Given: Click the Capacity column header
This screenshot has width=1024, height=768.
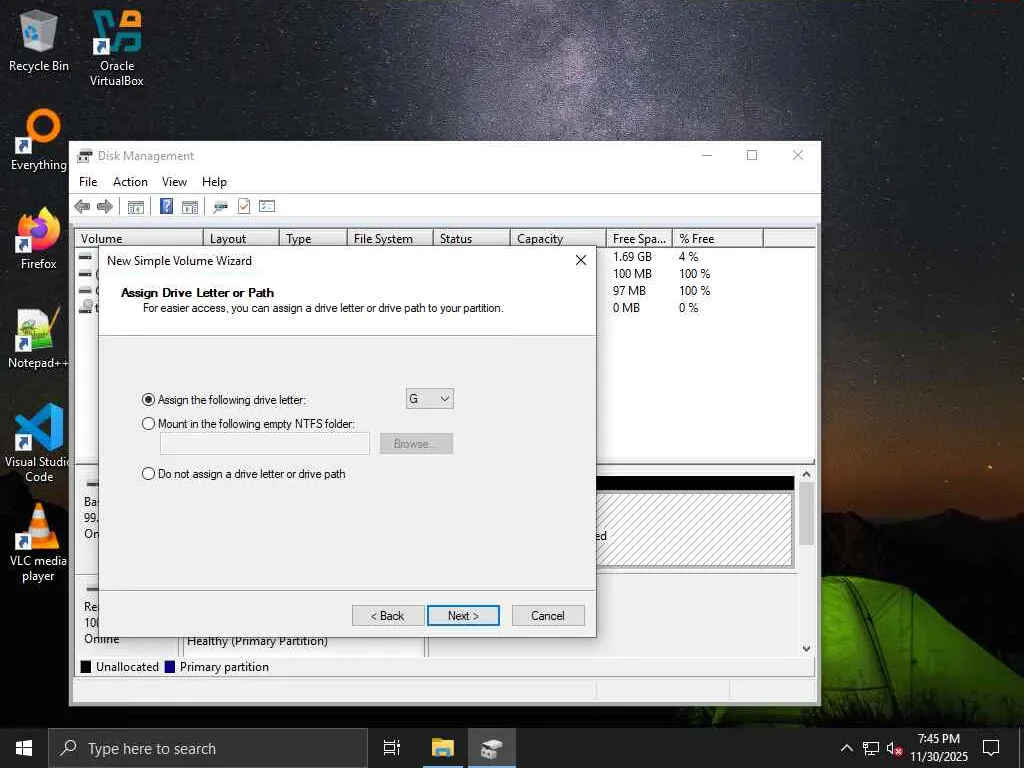Looking at the screenshot, I should pyautogui.click(x=558, y=239).
